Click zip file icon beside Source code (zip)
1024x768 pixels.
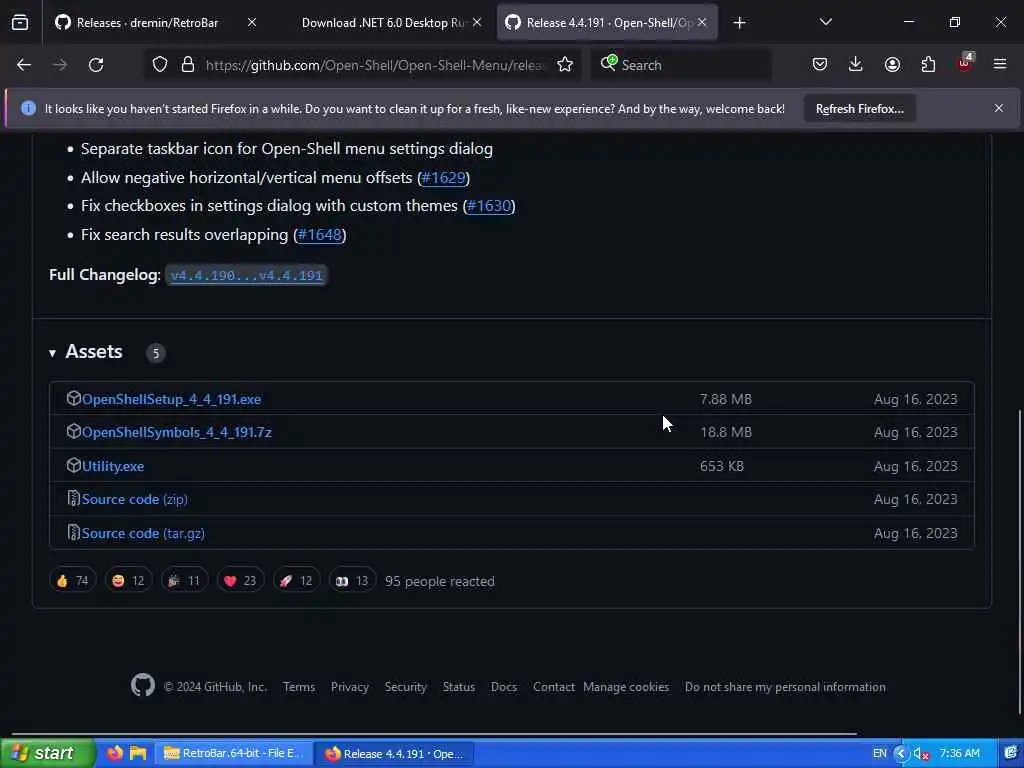tap(74, 498)
